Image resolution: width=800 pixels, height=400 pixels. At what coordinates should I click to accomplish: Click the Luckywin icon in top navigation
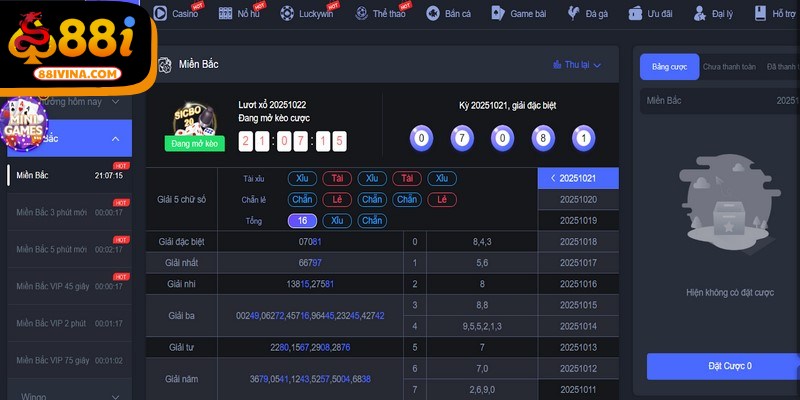pos(288,13)
